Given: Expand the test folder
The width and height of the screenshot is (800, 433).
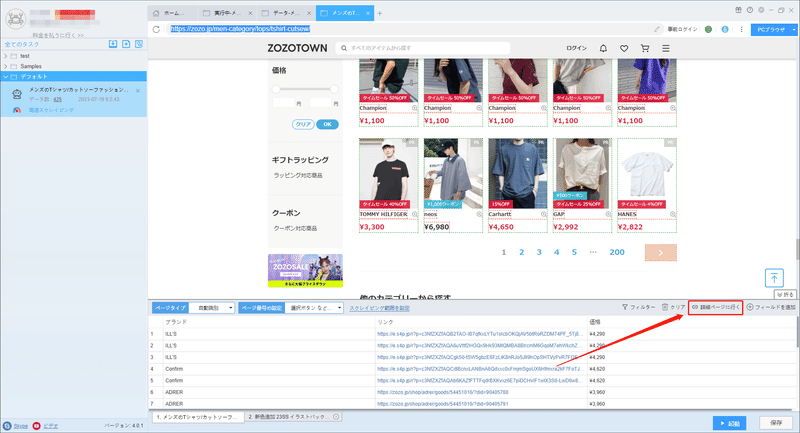Looking at the screenshot, I should point(6,56).
